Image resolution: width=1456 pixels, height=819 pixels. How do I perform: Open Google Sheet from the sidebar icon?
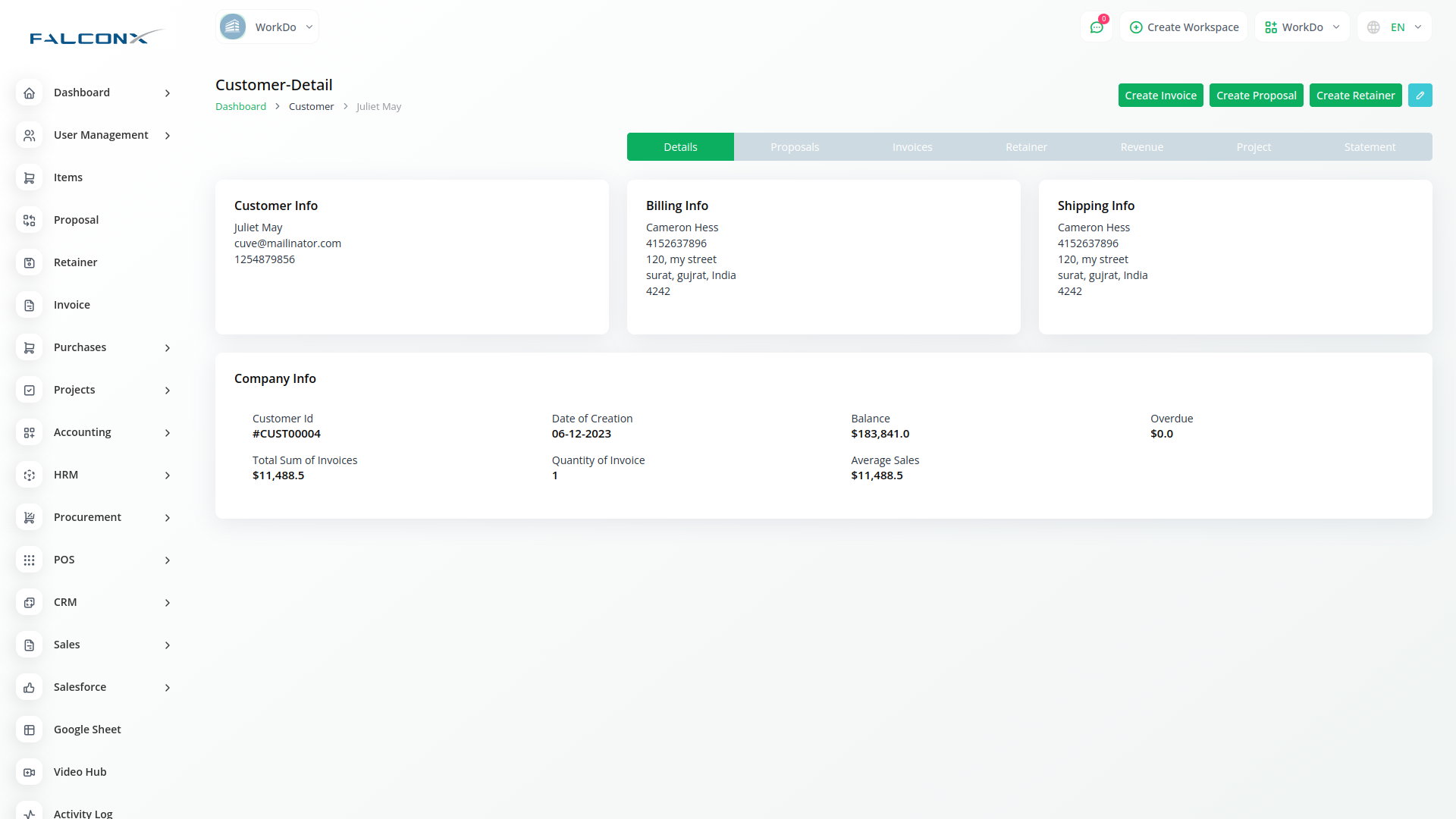click(29, 730)
